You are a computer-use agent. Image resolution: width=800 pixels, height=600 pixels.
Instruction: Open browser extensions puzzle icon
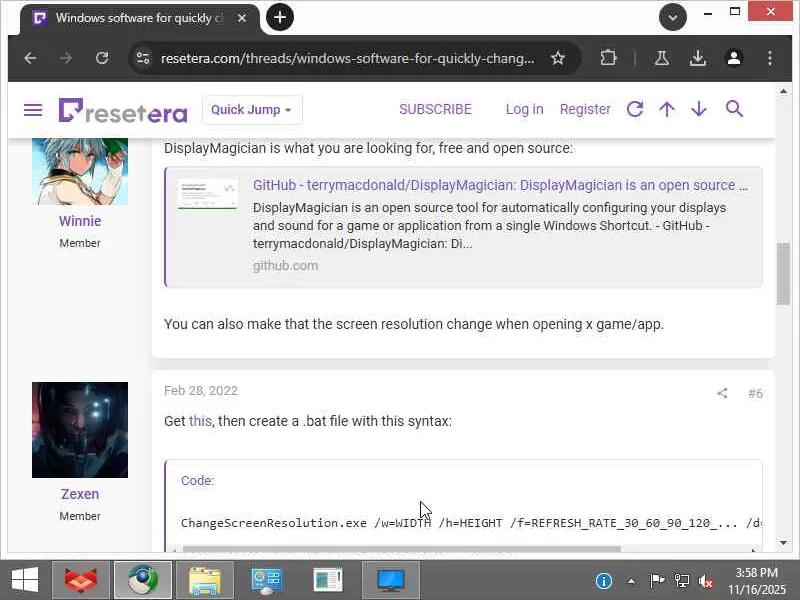tap(608, 58)
